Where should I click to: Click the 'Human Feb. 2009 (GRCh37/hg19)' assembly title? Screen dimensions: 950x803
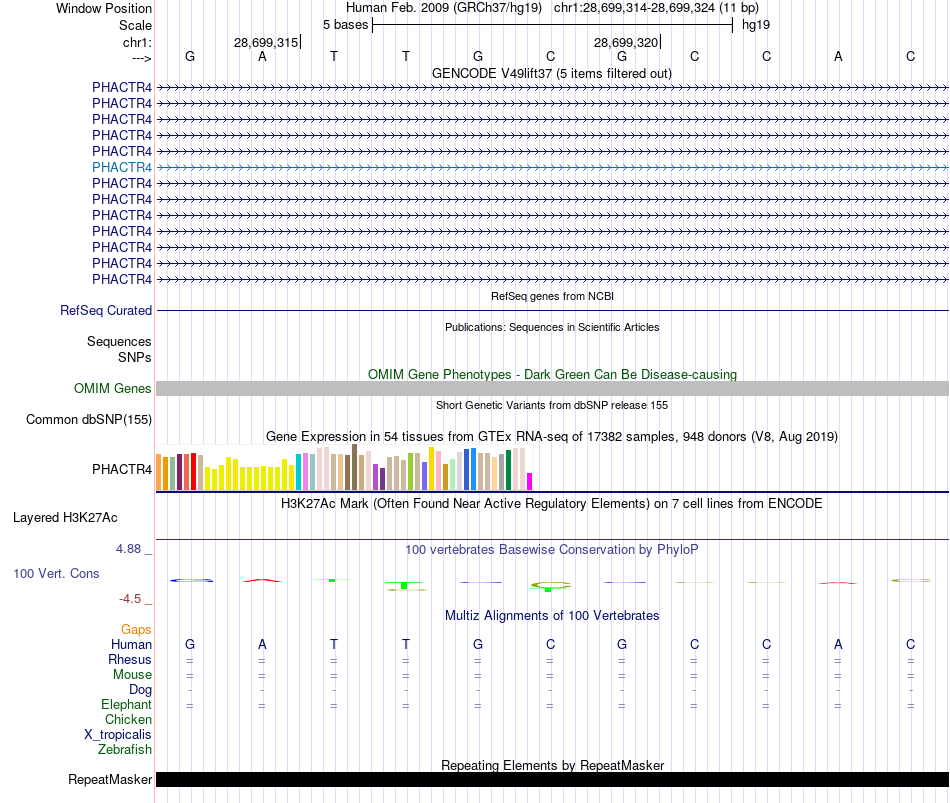coord(443,8)
